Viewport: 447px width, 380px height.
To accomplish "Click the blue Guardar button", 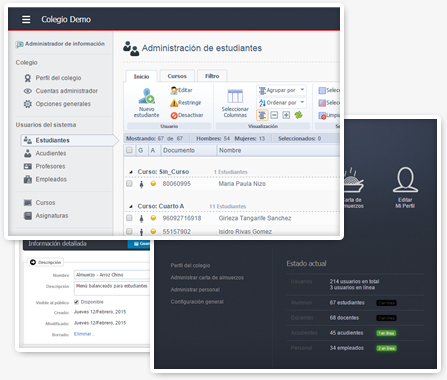I will click(x=139, y=244).
